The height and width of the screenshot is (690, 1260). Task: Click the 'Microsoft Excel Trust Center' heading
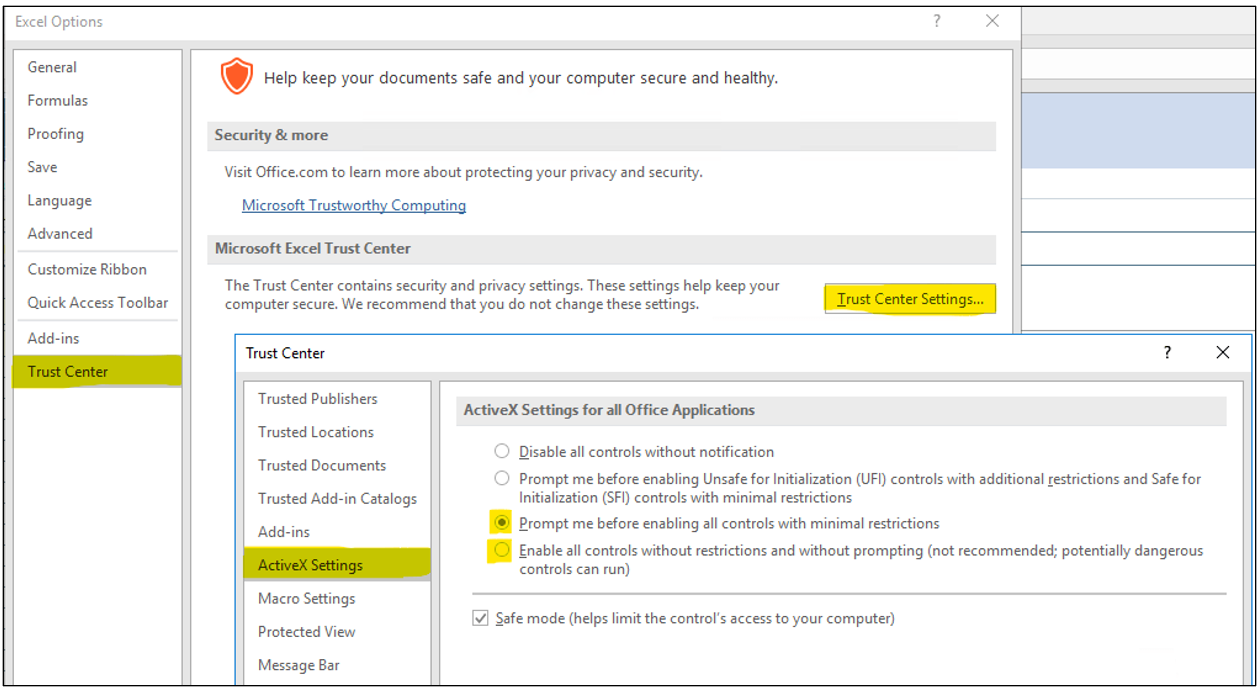click(313, 248)
